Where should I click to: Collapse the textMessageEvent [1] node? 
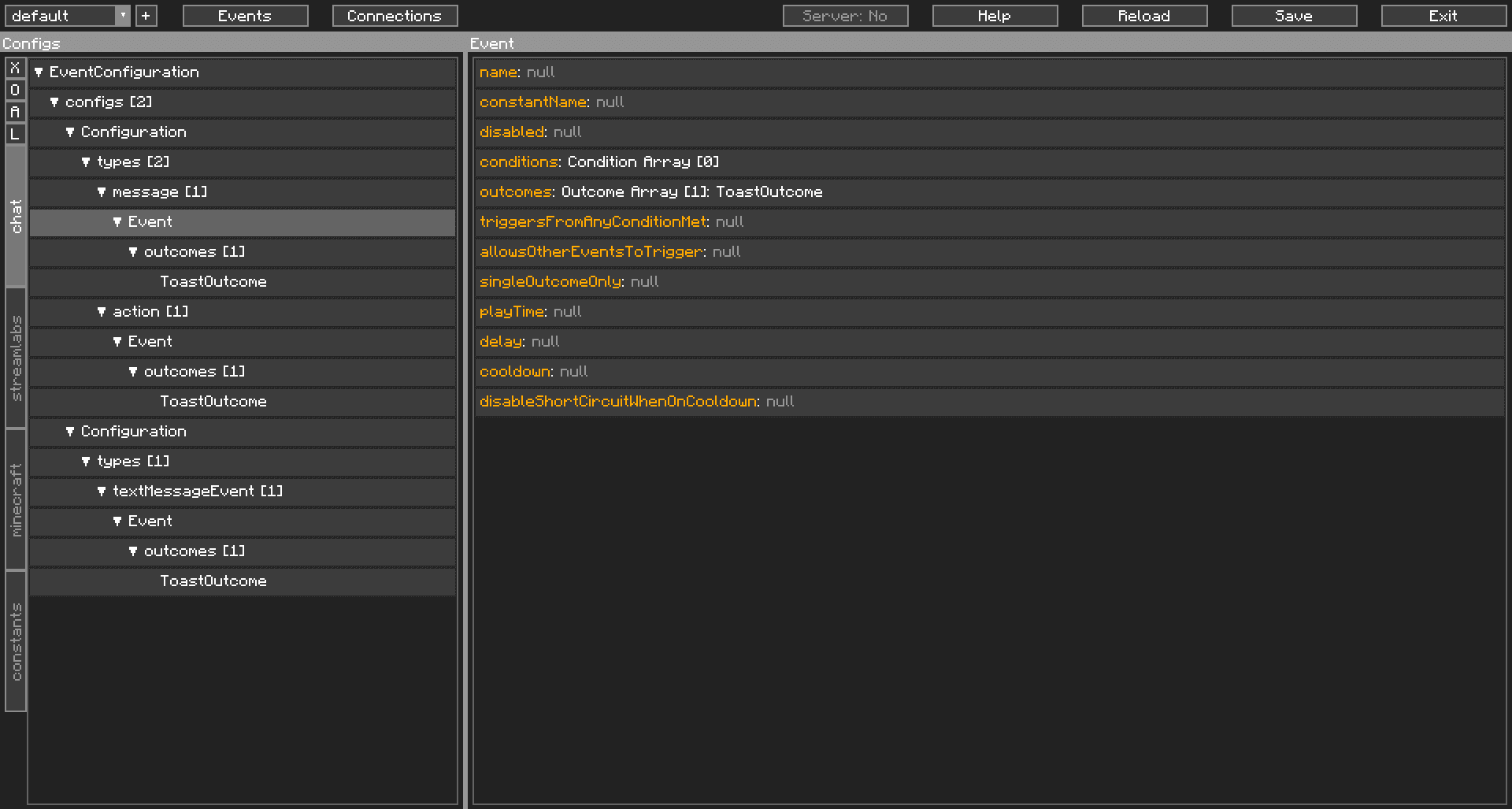[102, 492]
